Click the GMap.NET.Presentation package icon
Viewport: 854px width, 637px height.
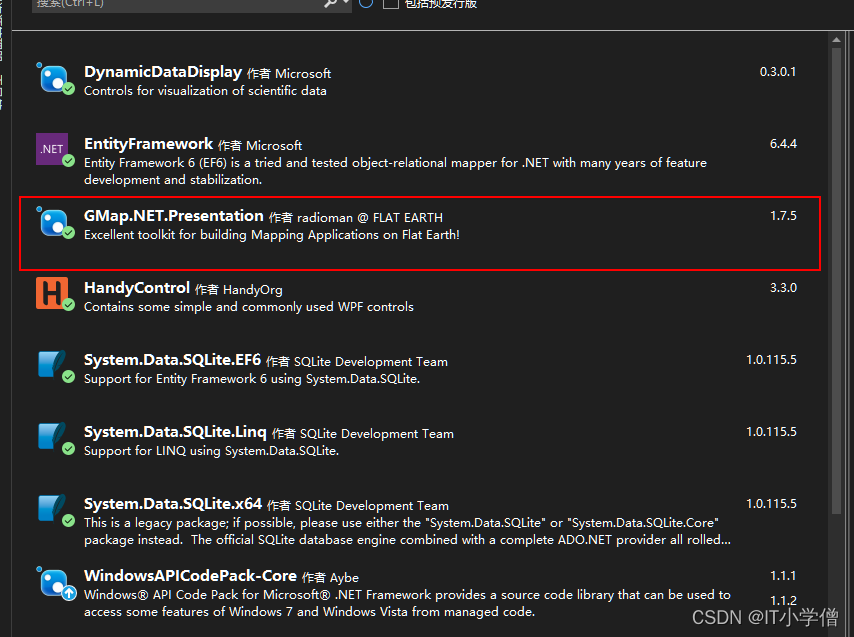pyautogui.click(x=54, y=223)
